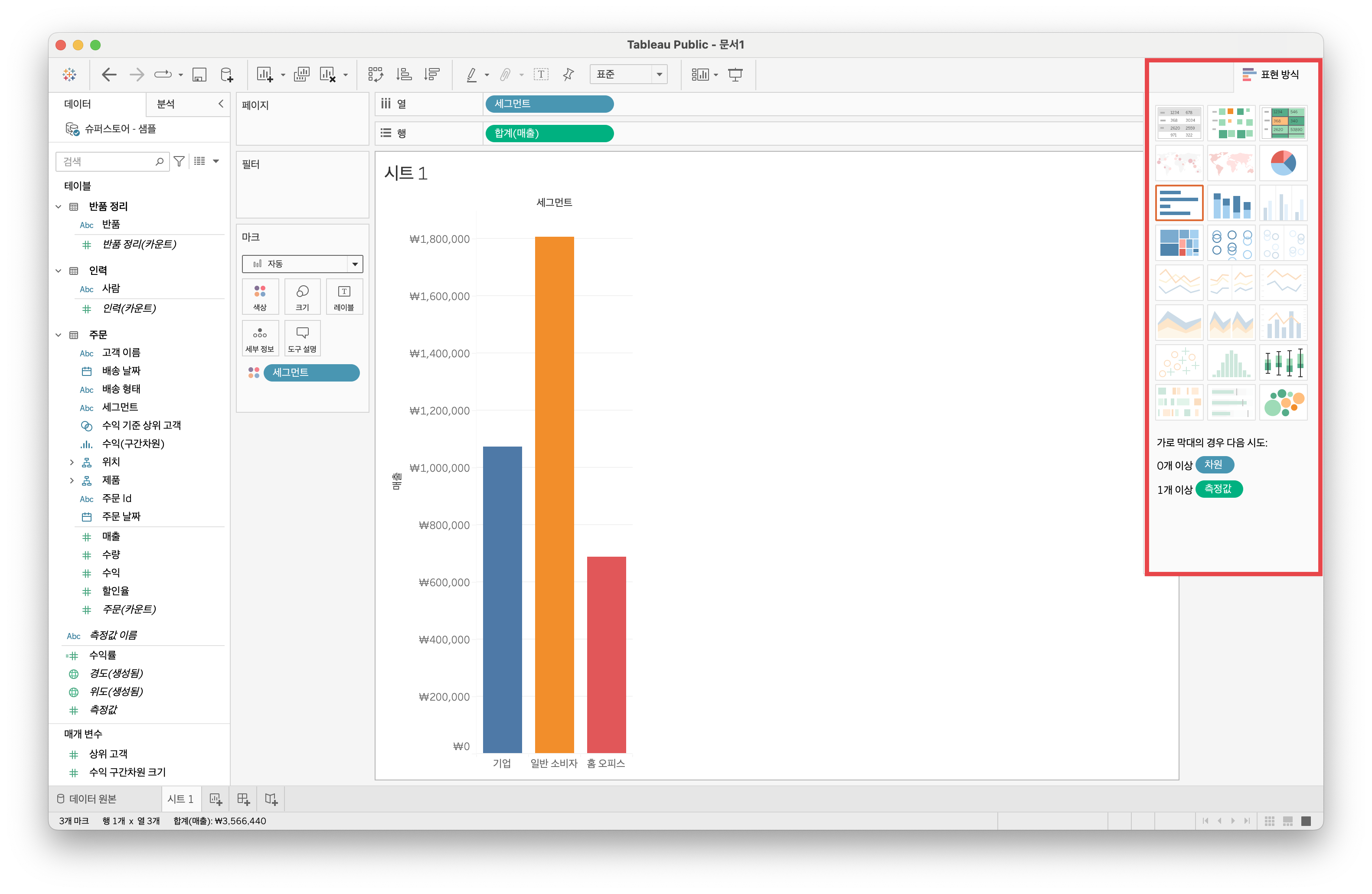Image resolution: width=1372 pixels, height=894 pixels.
Task: Click the new dashboard tab icon
Action: coord(243,799)
